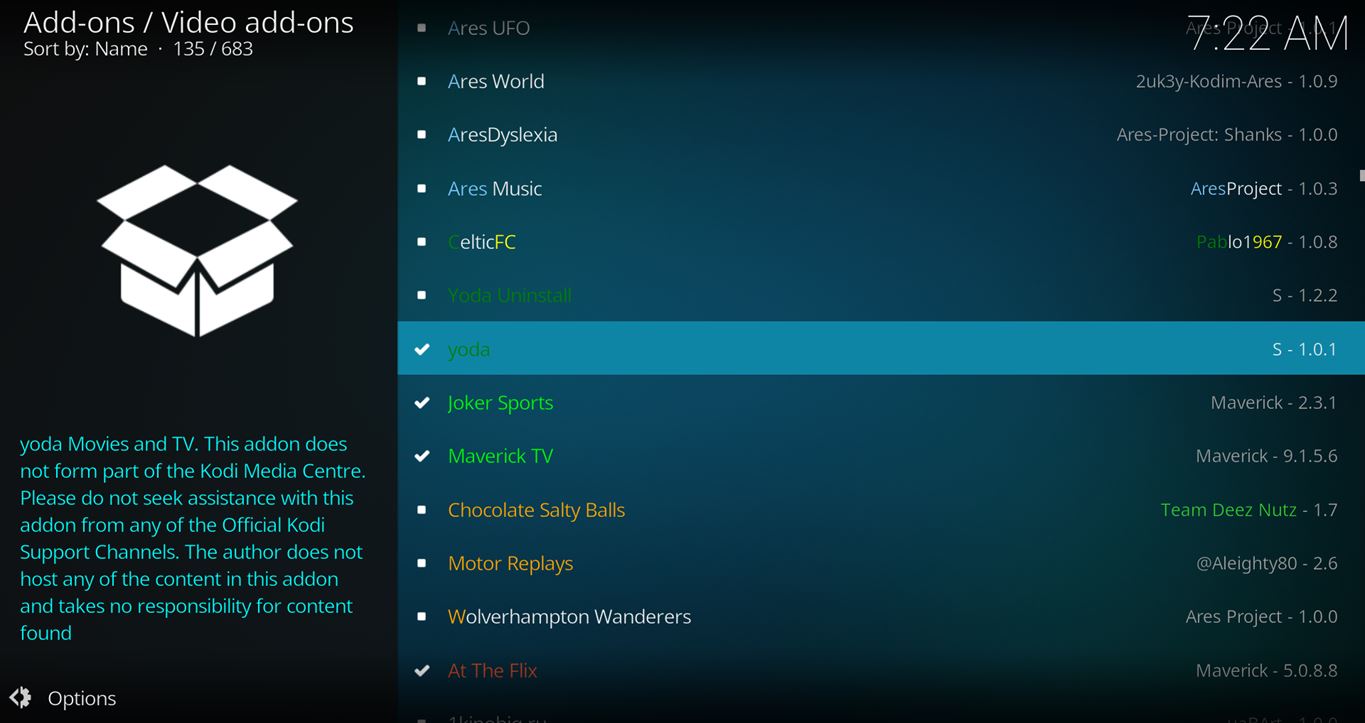The width and height of the screenshot is (1365, 723).
Task: Open the CelticFC add-on
Action: click(x=482, y=242)
